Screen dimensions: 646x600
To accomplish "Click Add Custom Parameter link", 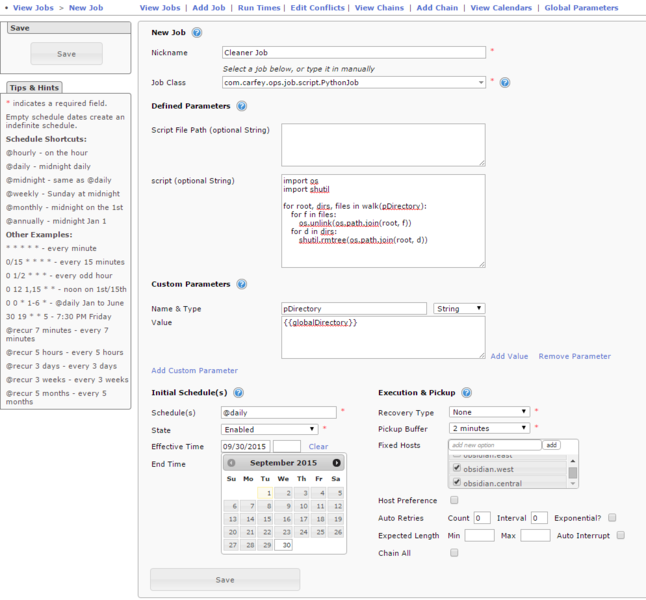I will click(194, 370).
